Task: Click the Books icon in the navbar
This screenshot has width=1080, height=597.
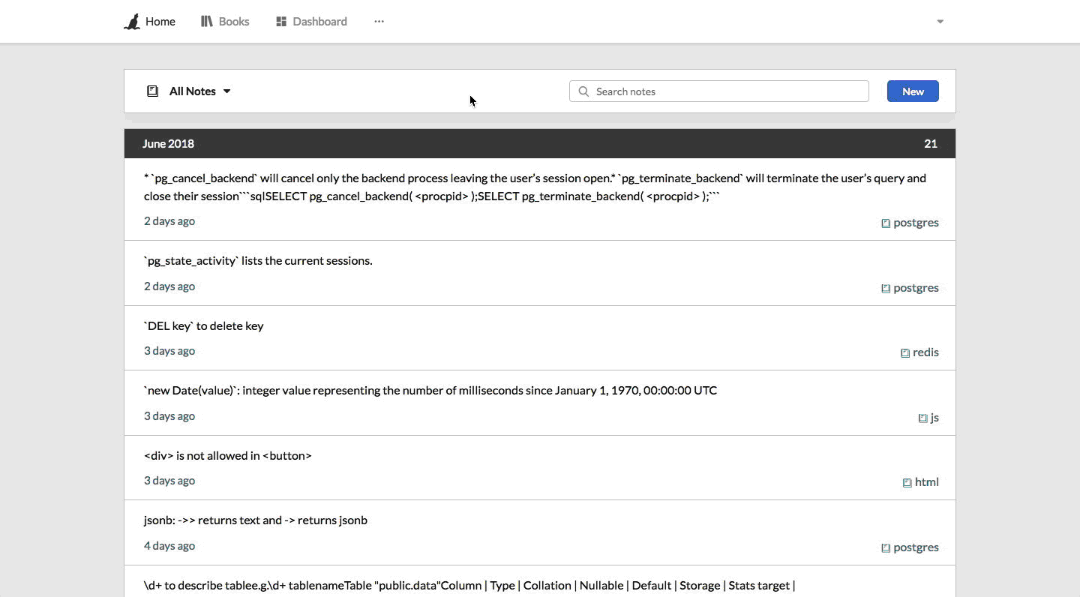Action: tap(207, 21)
